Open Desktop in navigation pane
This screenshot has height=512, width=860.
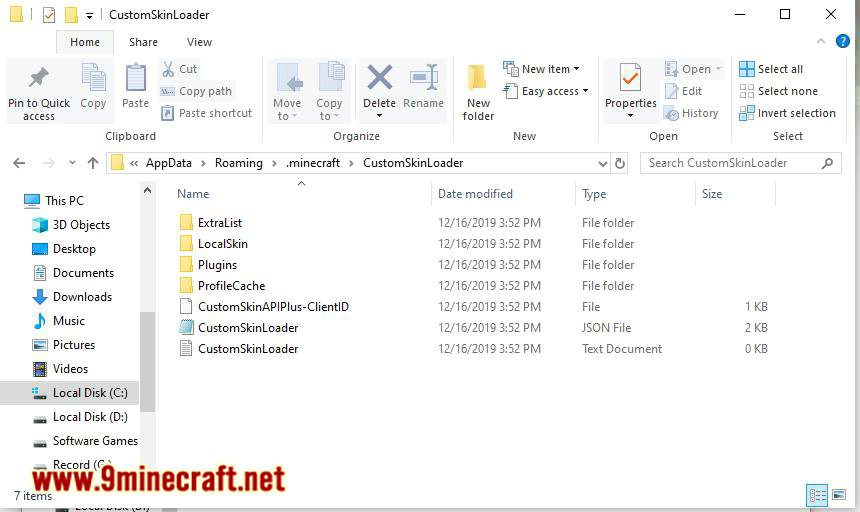[74, 249]
